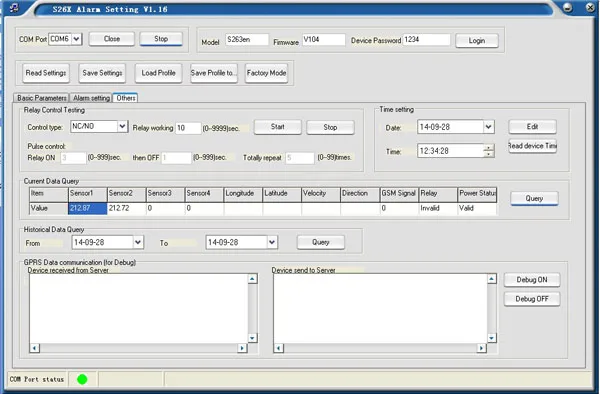Select the Sensor1 value cell 212.87
Screen dimensions: 600x394
pos(88,208)
